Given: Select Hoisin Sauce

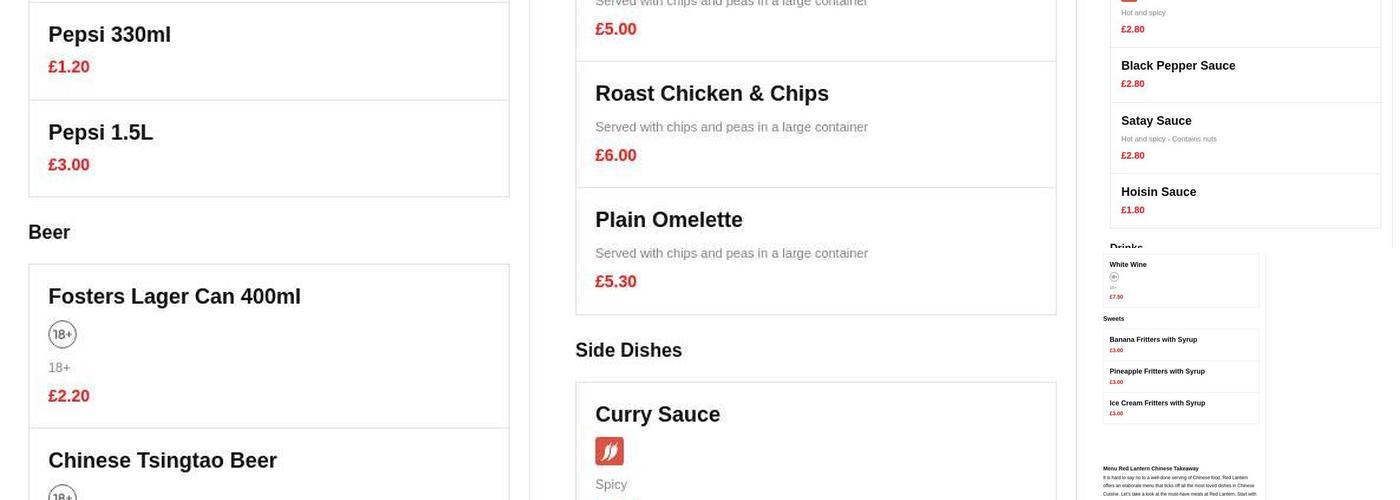Looking at the screenshot, I should pyautogui.click(x=1244, y=200).
